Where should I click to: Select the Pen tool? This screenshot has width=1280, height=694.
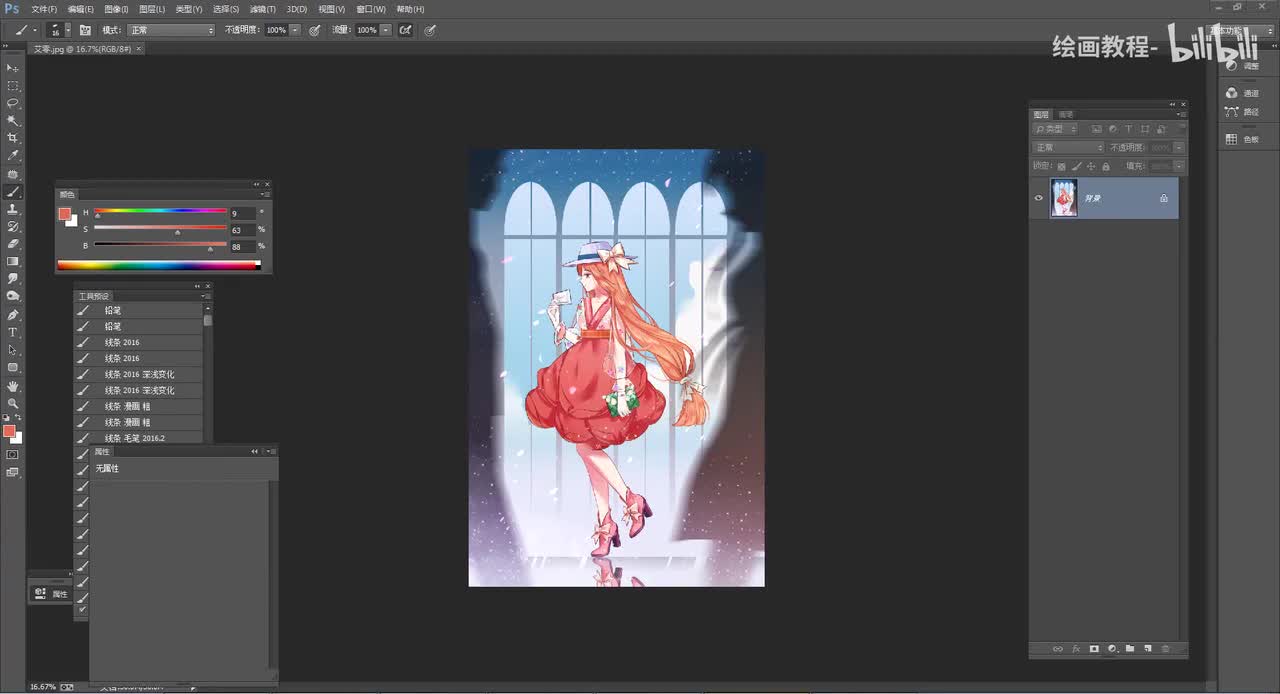point(13,314)
